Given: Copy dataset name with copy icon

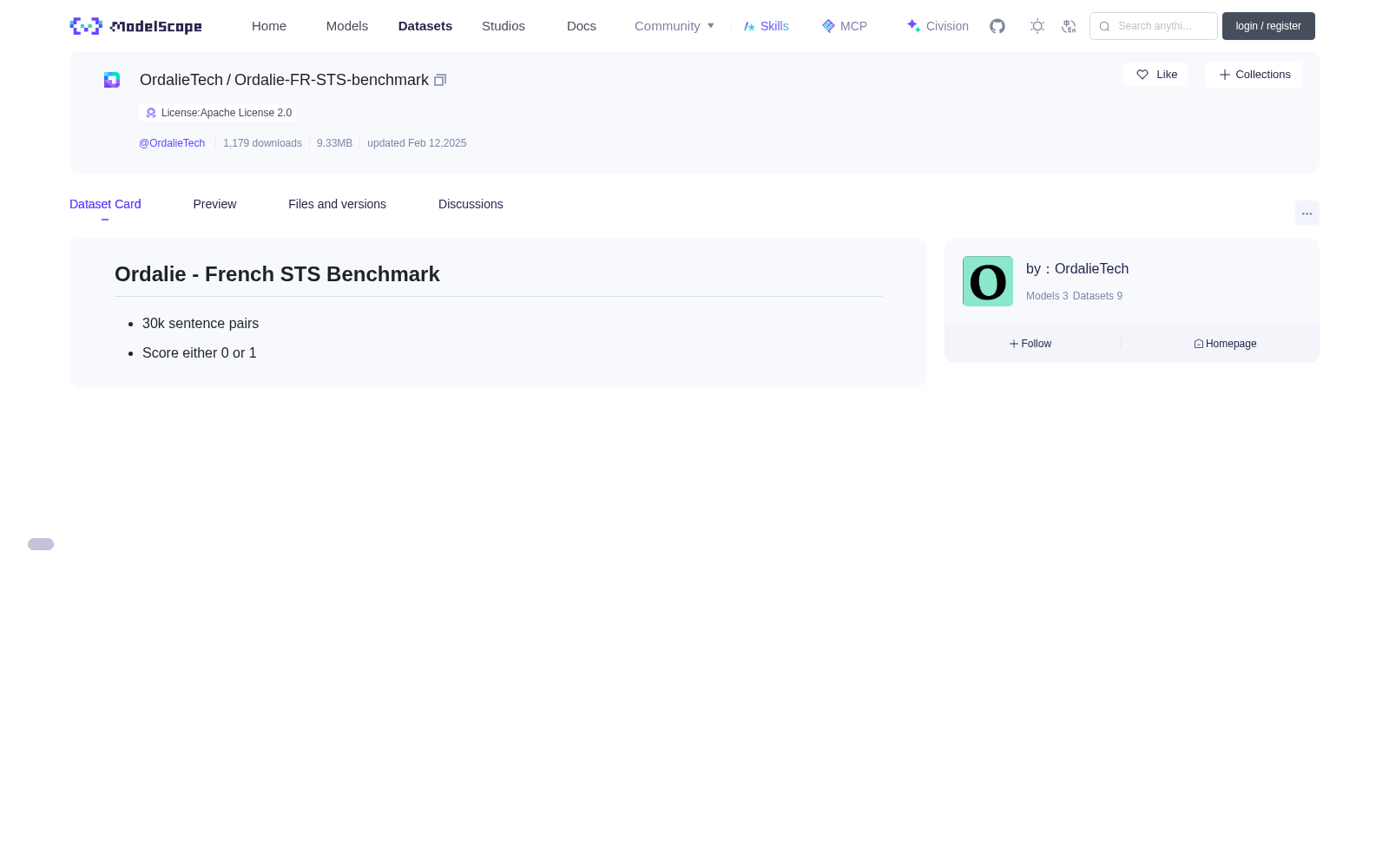Looking at the screenshot, I should click(440, 80).
